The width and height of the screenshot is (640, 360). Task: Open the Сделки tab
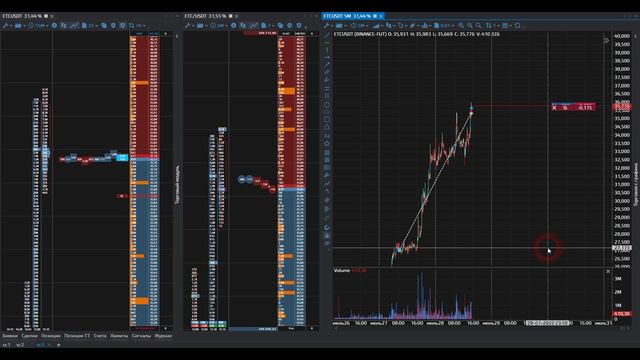[x=29, y=336]
